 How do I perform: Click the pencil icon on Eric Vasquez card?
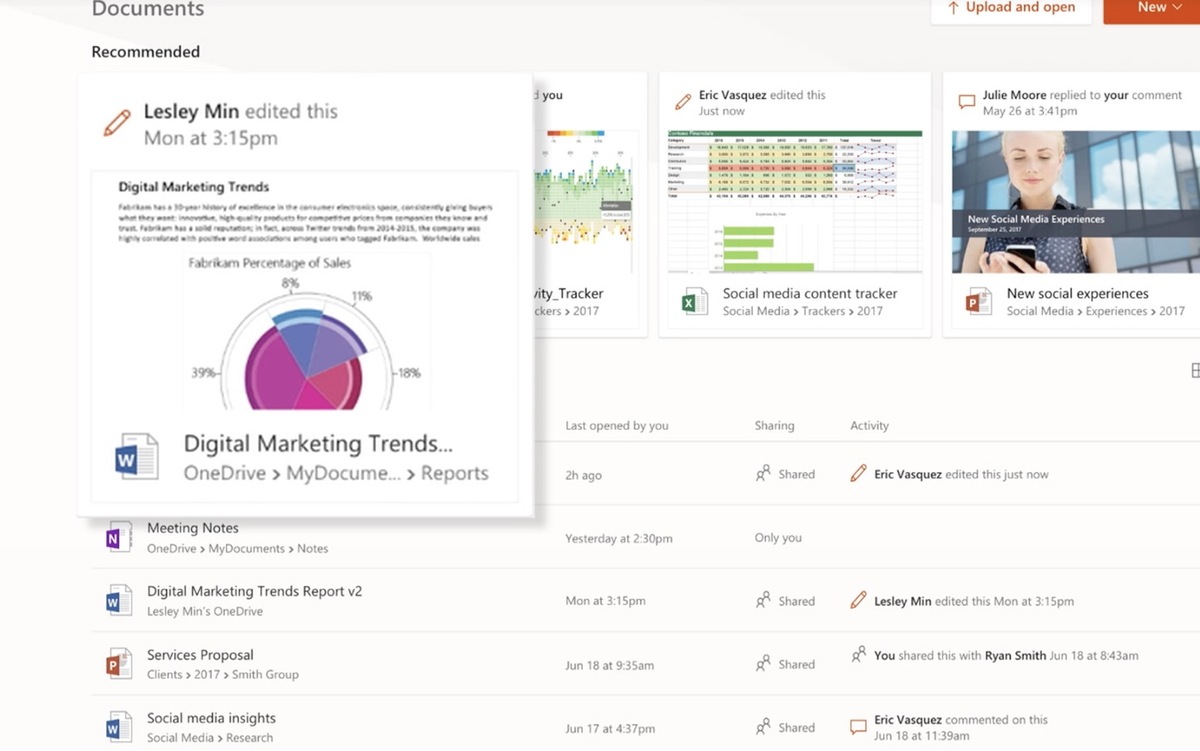(683, 102)
